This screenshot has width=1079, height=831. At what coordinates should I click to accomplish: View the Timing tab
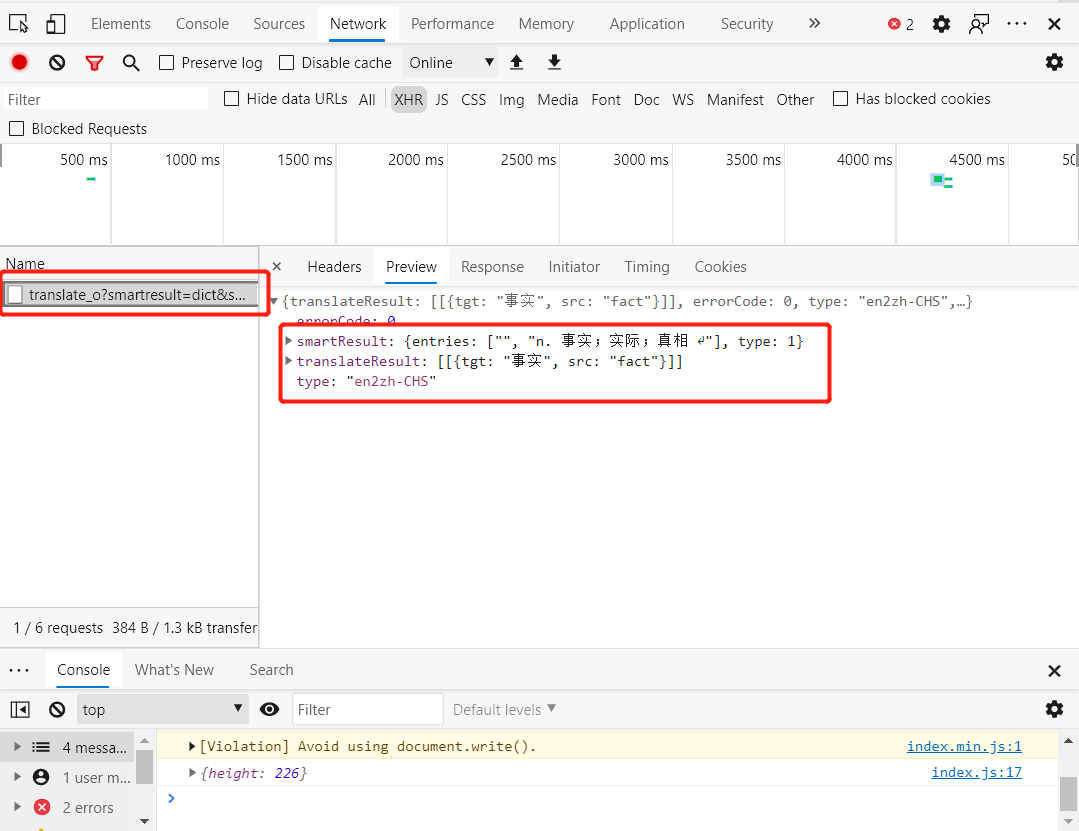[x=647, y=266]
